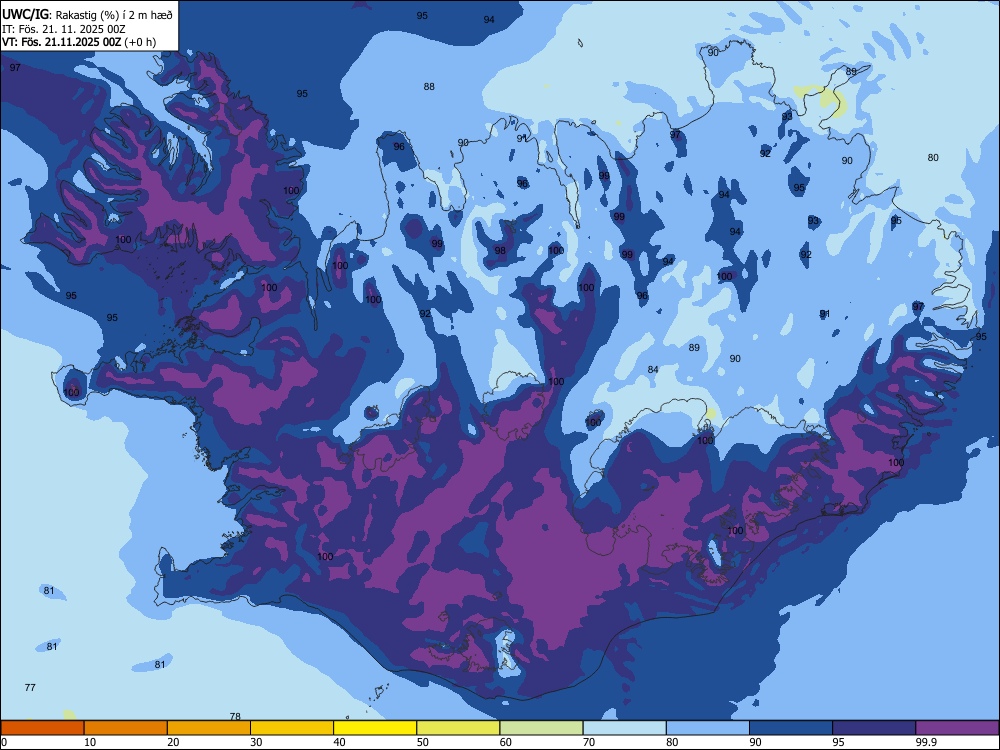1000x750 pixels.
Task: Pick the light green 60–70 legend swatch
Action: pos(541,728)
